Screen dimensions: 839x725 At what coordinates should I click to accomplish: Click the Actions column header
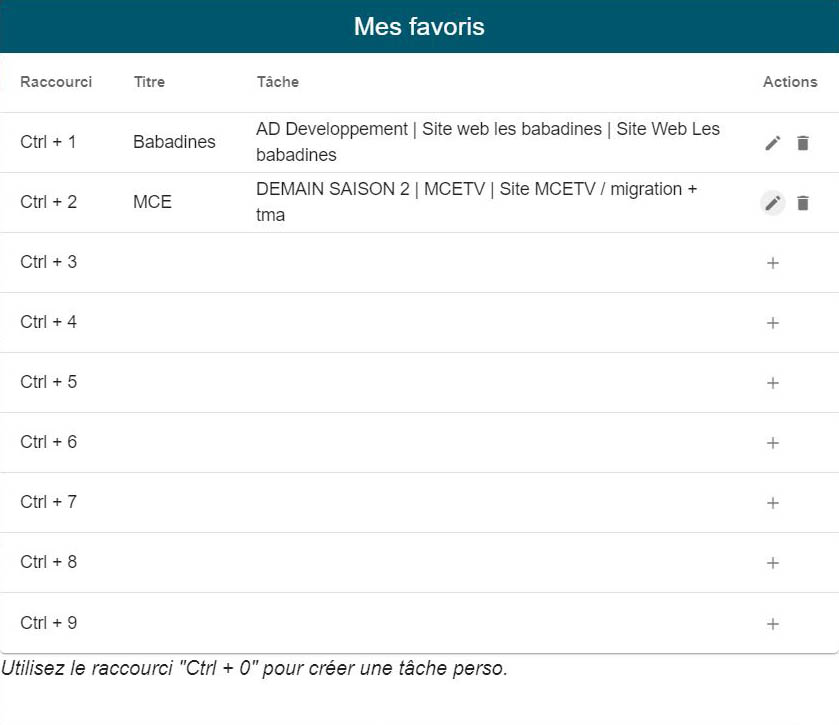[x=790, y=82]
